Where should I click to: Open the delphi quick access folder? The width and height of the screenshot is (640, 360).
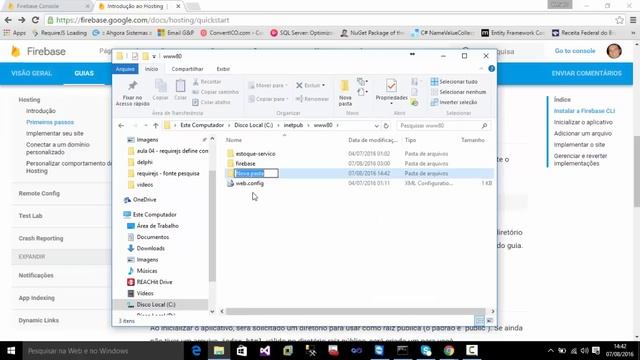(x=144, y=162)
